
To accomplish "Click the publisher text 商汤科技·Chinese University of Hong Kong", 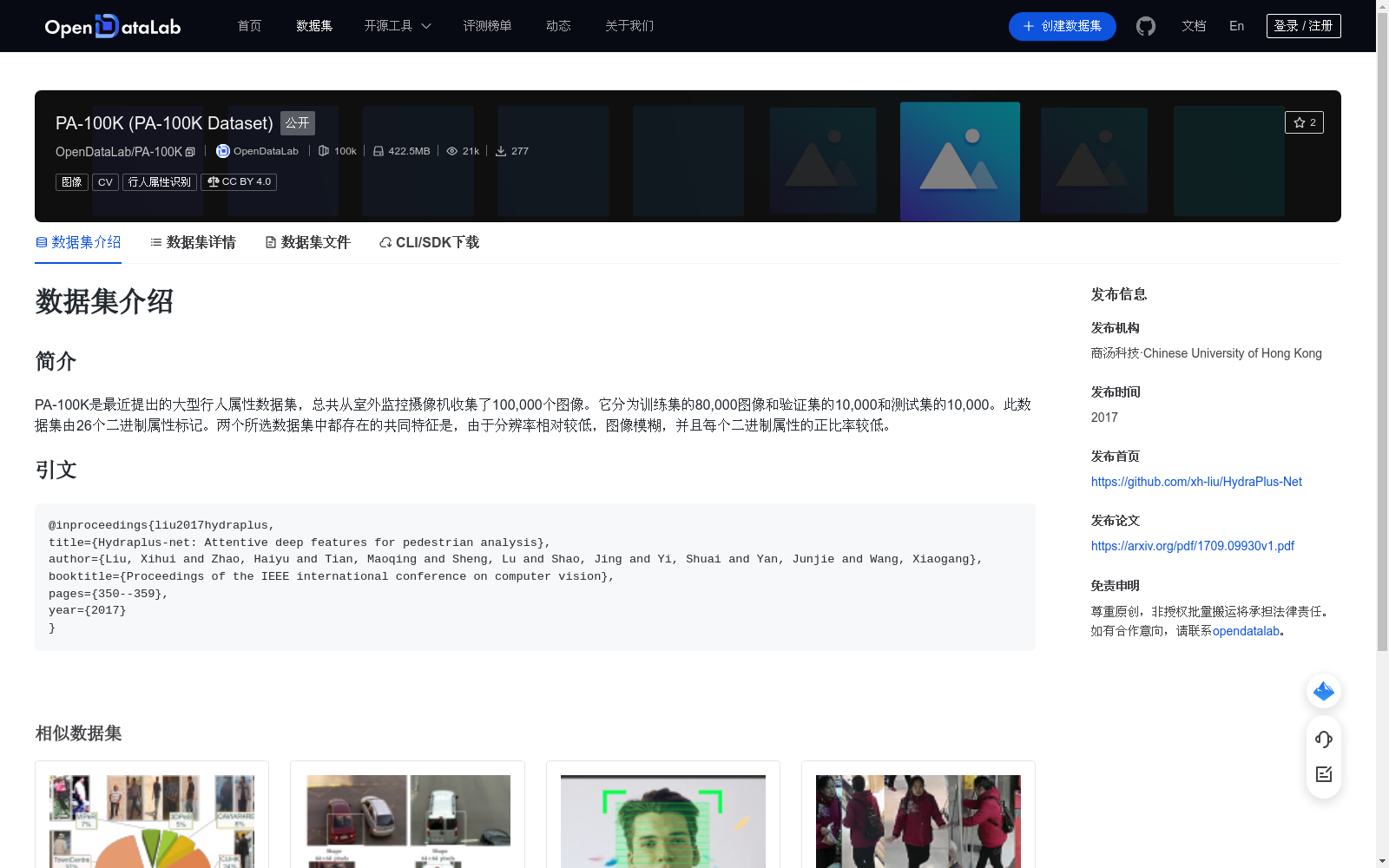I will click(1207, 353).
